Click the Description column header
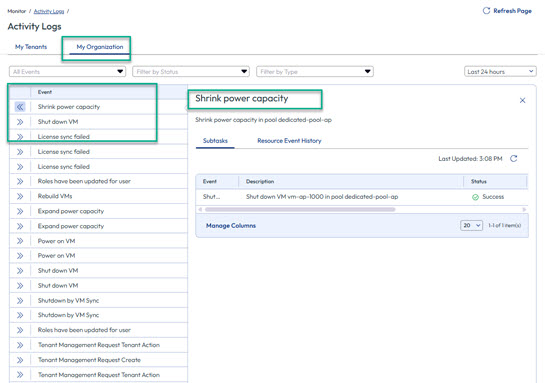The image size is (545, 383). pyautogui.click(x=260, y=181)
